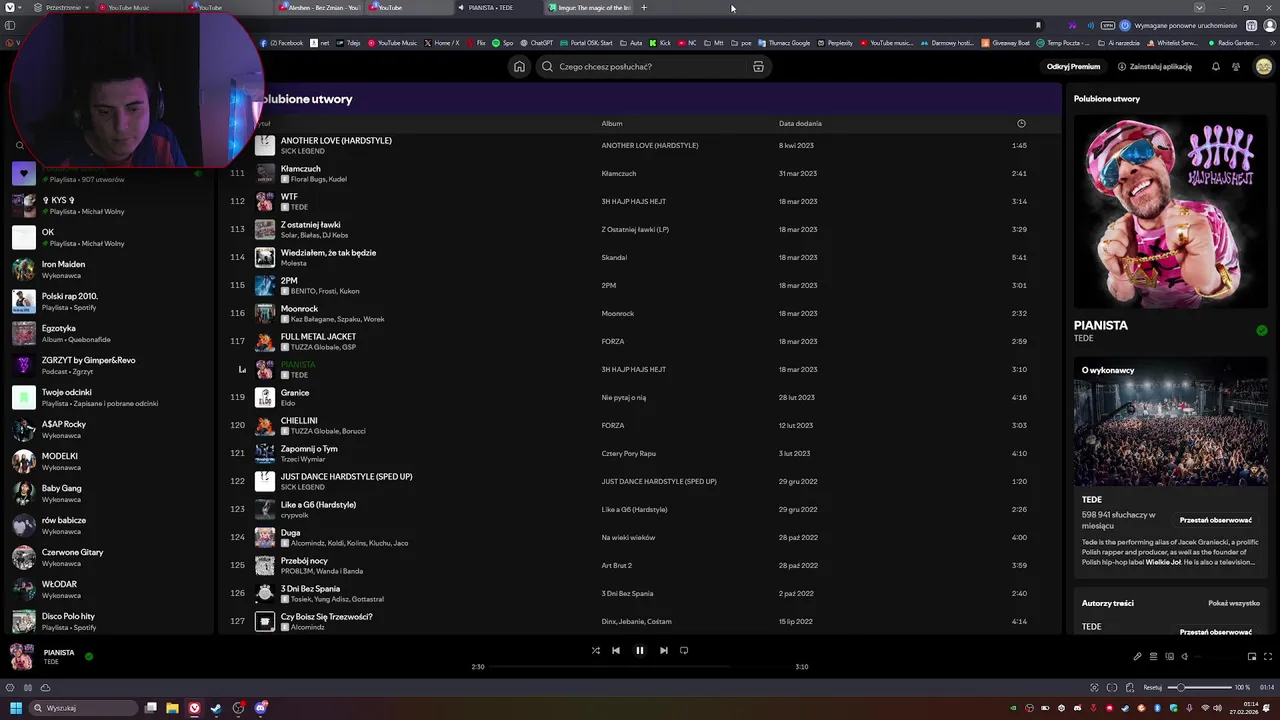Click the taskbar 'Wyszukaj' search box

(x=84, y=708)
